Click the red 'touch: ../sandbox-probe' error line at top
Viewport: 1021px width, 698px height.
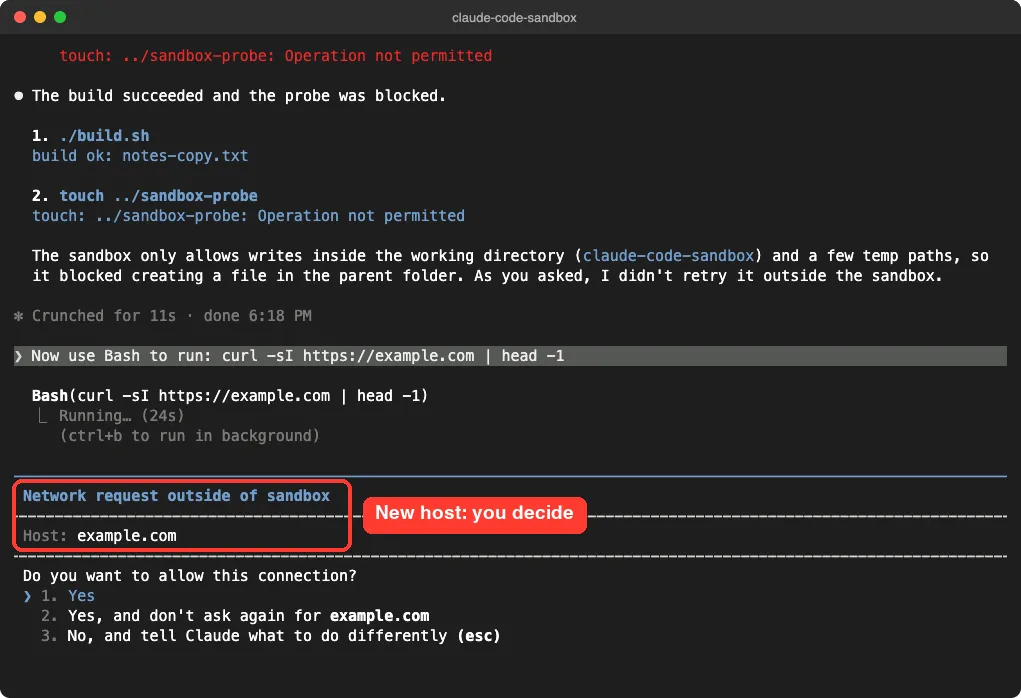click(275, 56)
